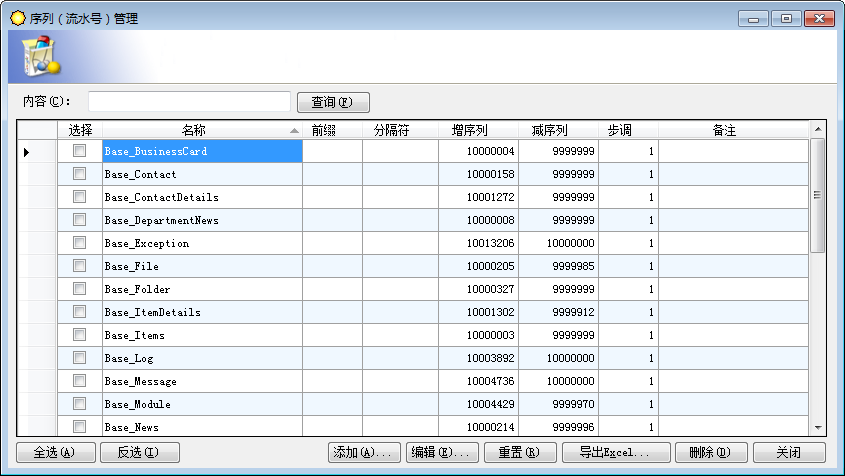Check the Base_Log checkbox
Screen dimensions: 845x476
(79, 357)
